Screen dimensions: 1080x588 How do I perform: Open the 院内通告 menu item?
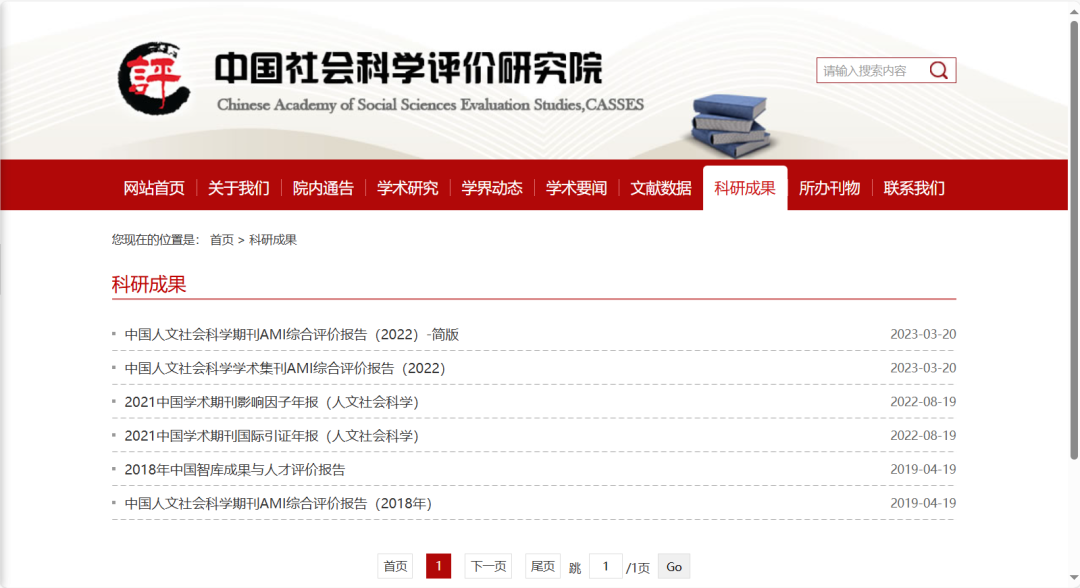[322, 188]
